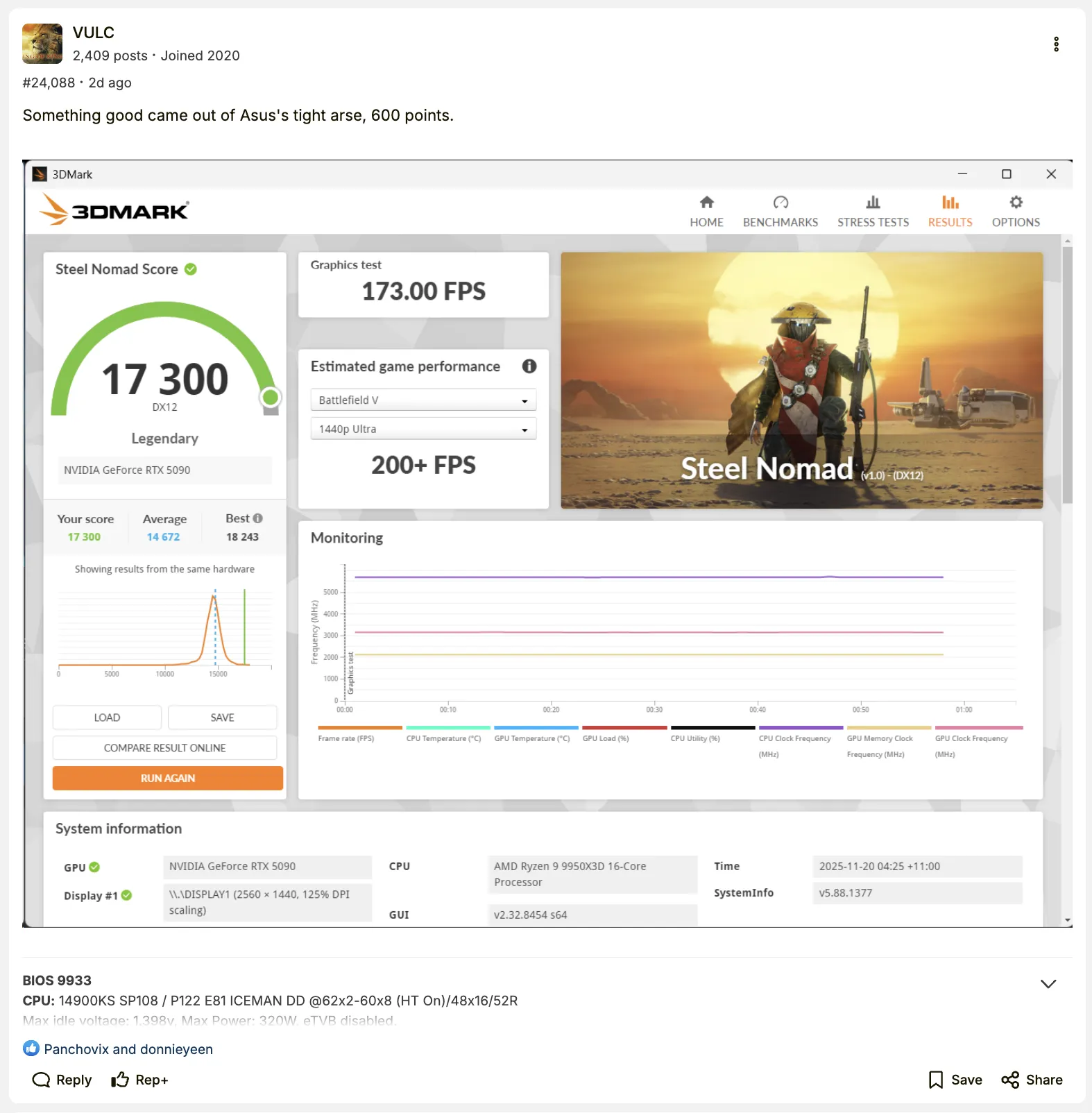1092x1113 pixels.
Task: Click the Steel Nomad Score verified checkmark
Action: [x=191, y=269]
